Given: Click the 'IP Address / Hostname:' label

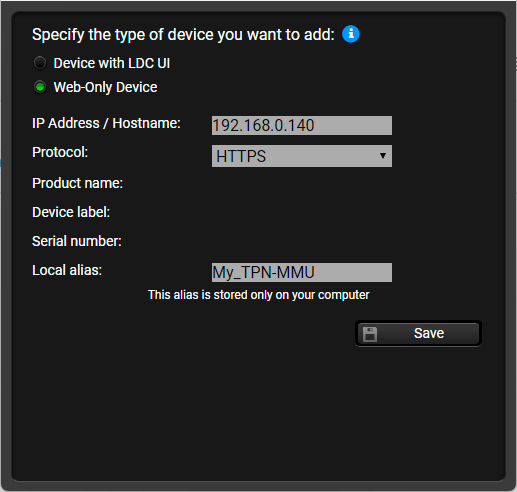Looking at the screenshot, I should (106, 123).
